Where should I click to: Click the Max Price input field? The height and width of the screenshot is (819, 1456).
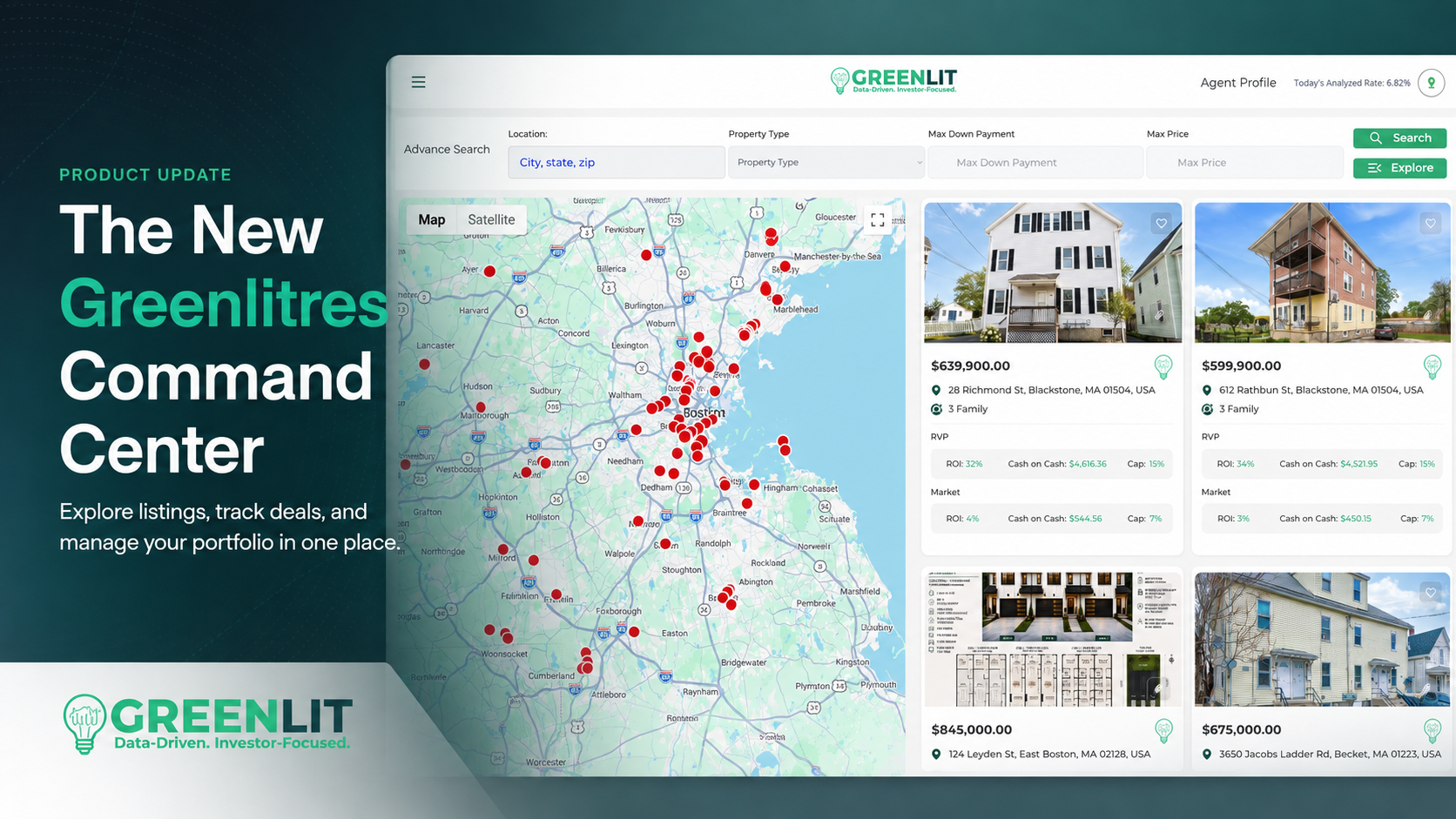(x=1244, y=162)
